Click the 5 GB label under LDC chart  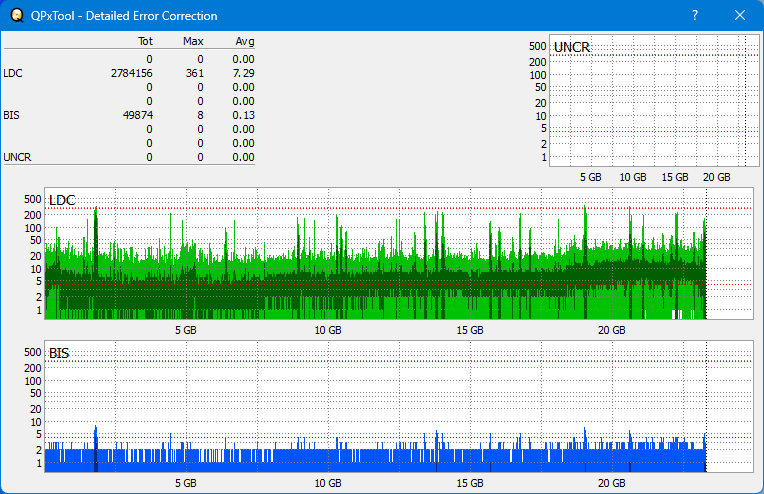(186, 330)
